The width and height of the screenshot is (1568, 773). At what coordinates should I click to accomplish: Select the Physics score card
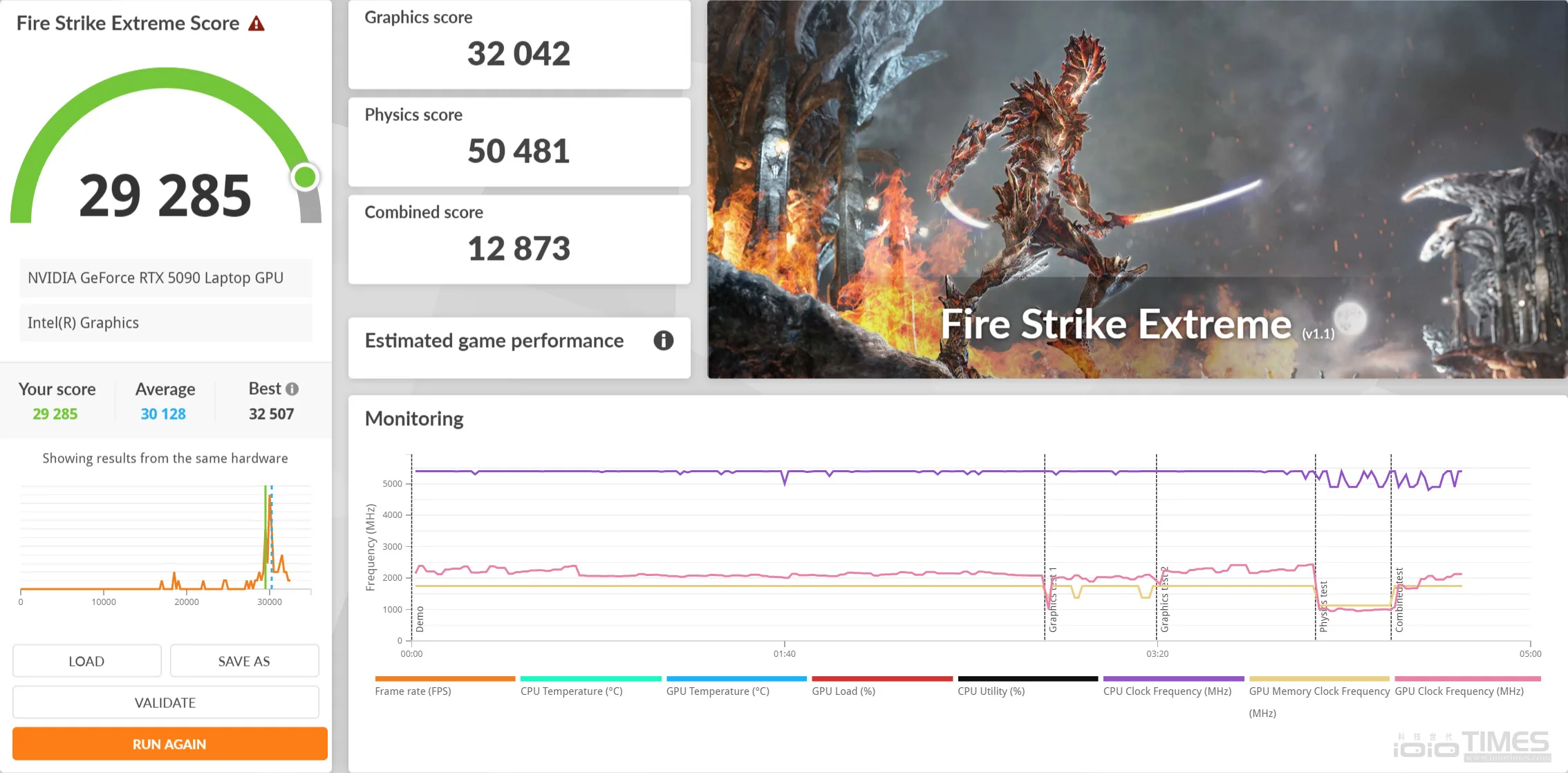(x=519, y=142)
